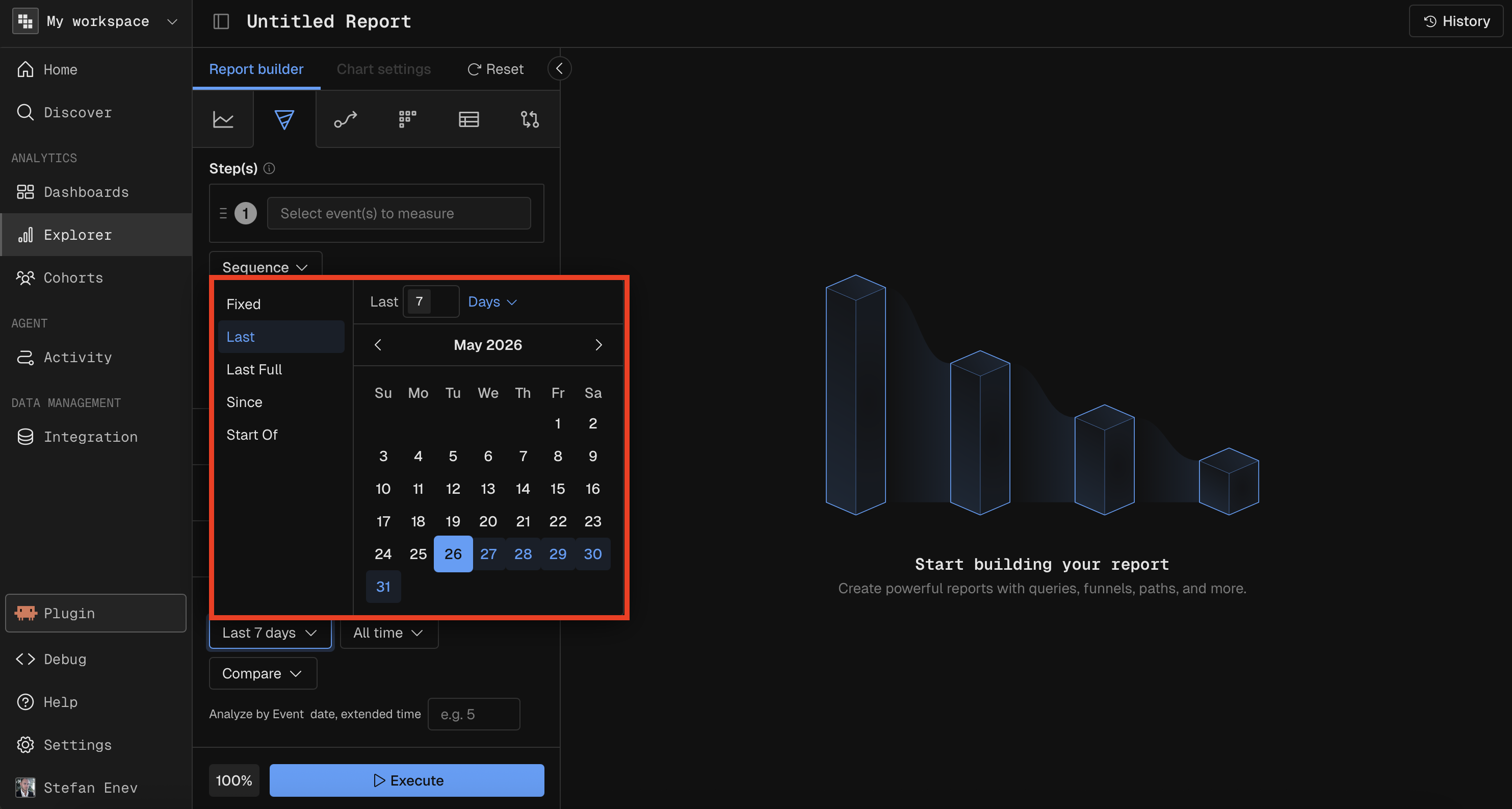
Task: Click the Last number of days input
Action: click(431, 302)
